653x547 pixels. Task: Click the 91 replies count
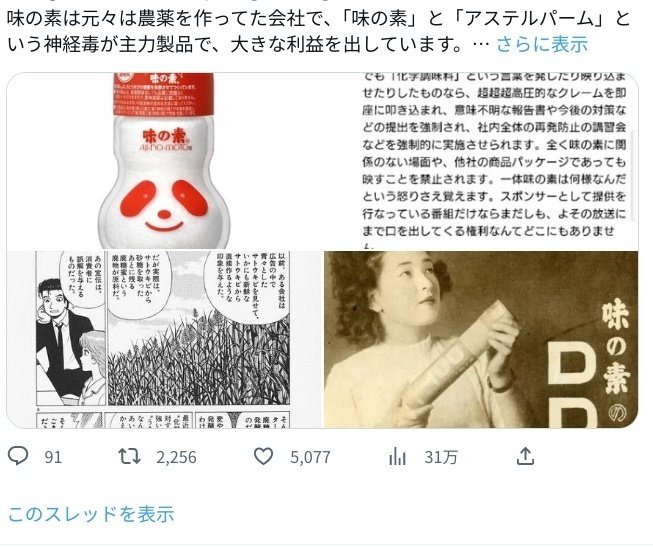click(x=53, y=457)
